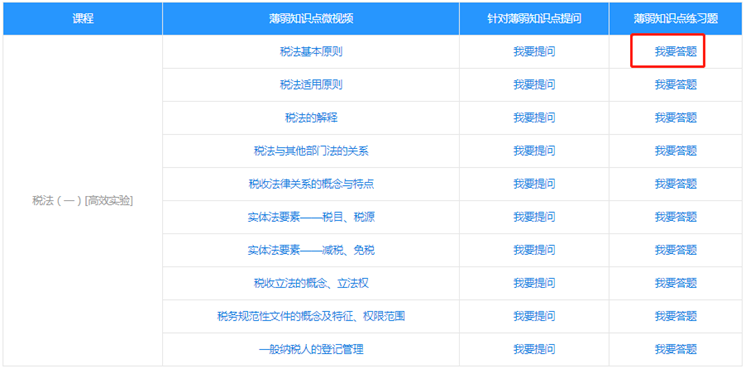Image resolution: width=745 pixels, height=368 pixels.
Task: Select the 薄弱知识点微视频 column header
Action: coord(311,19)
